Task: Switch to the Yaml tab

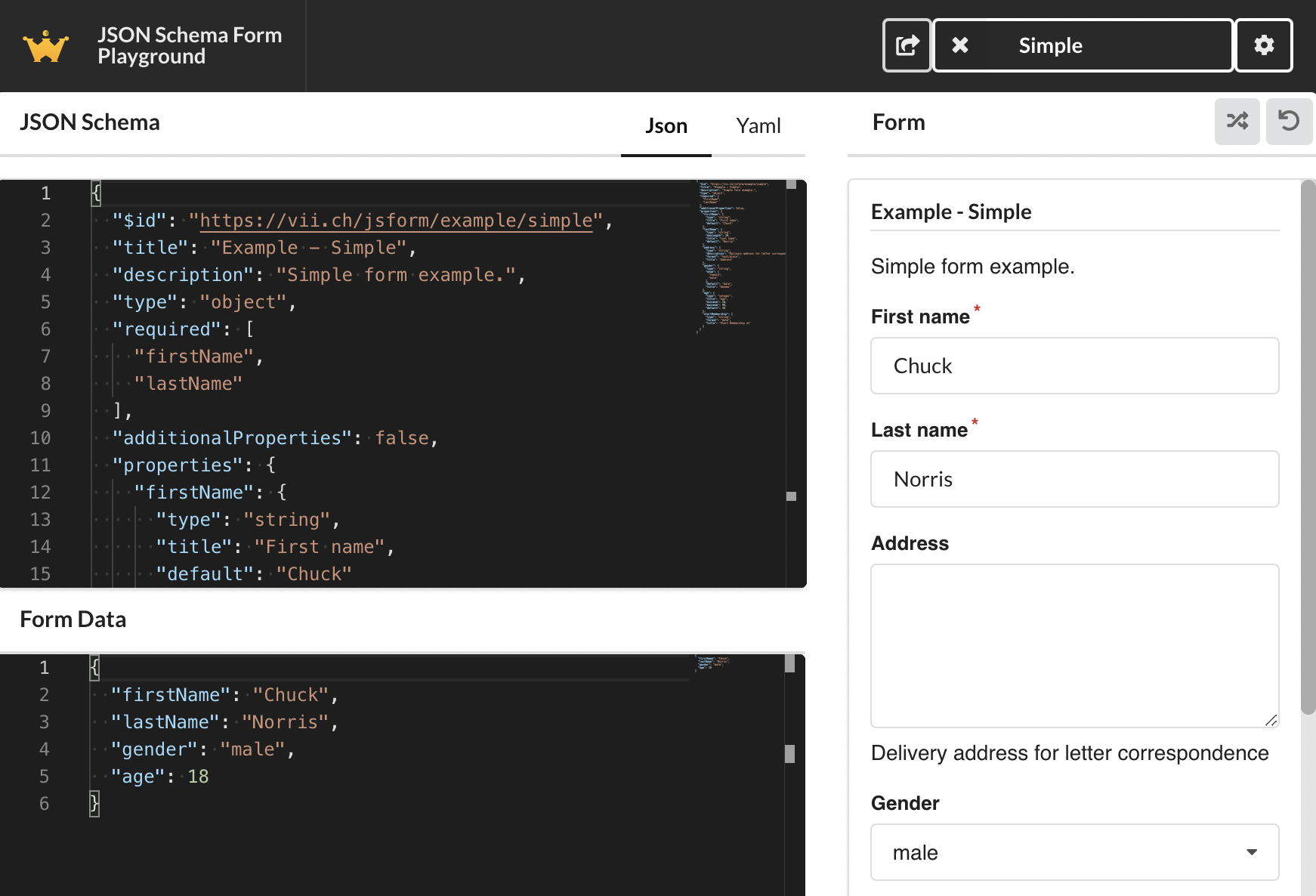Action: (x=758, y=125)
